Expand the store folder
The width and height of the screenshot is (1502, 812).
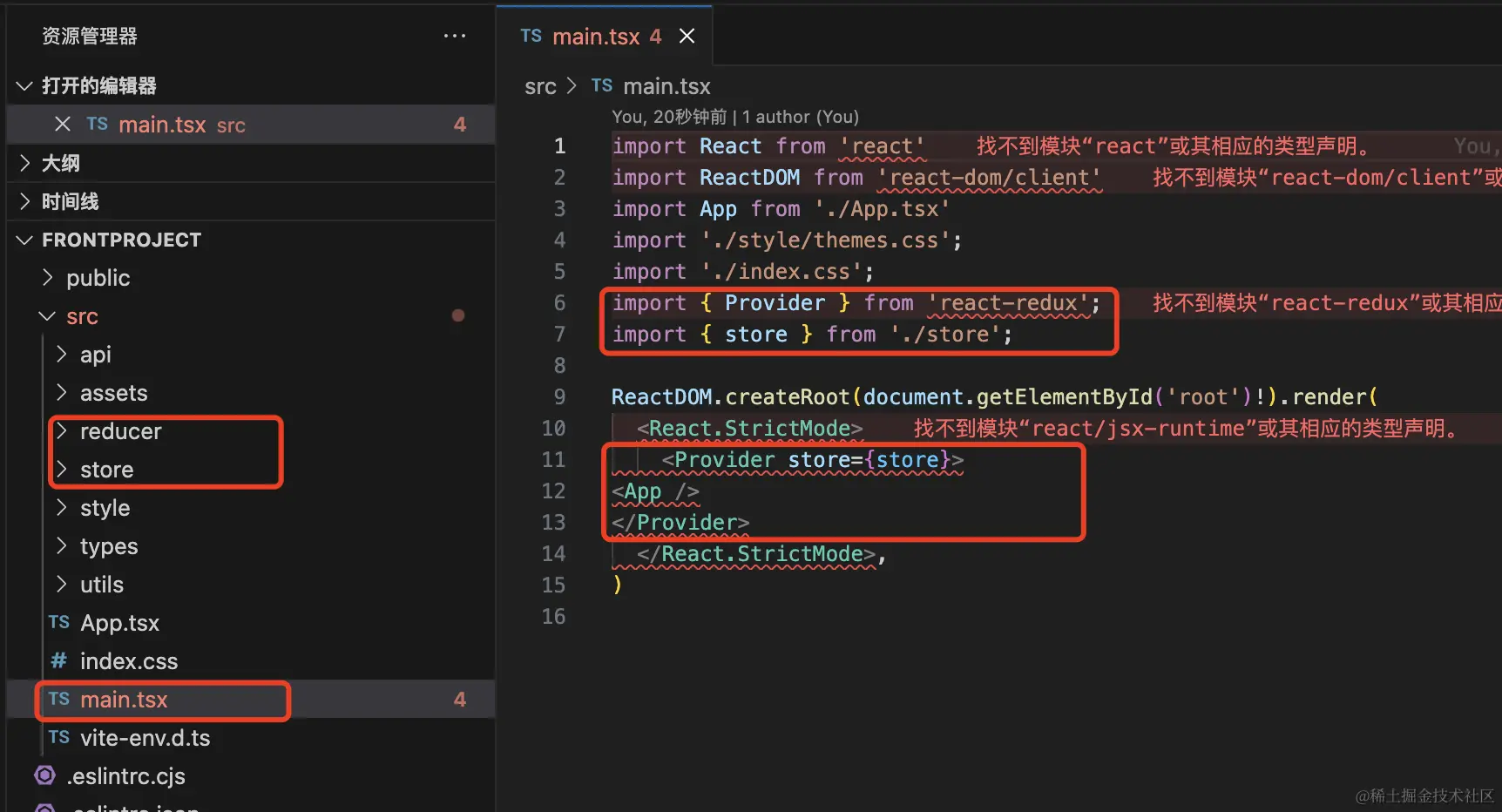pos(62,470)
